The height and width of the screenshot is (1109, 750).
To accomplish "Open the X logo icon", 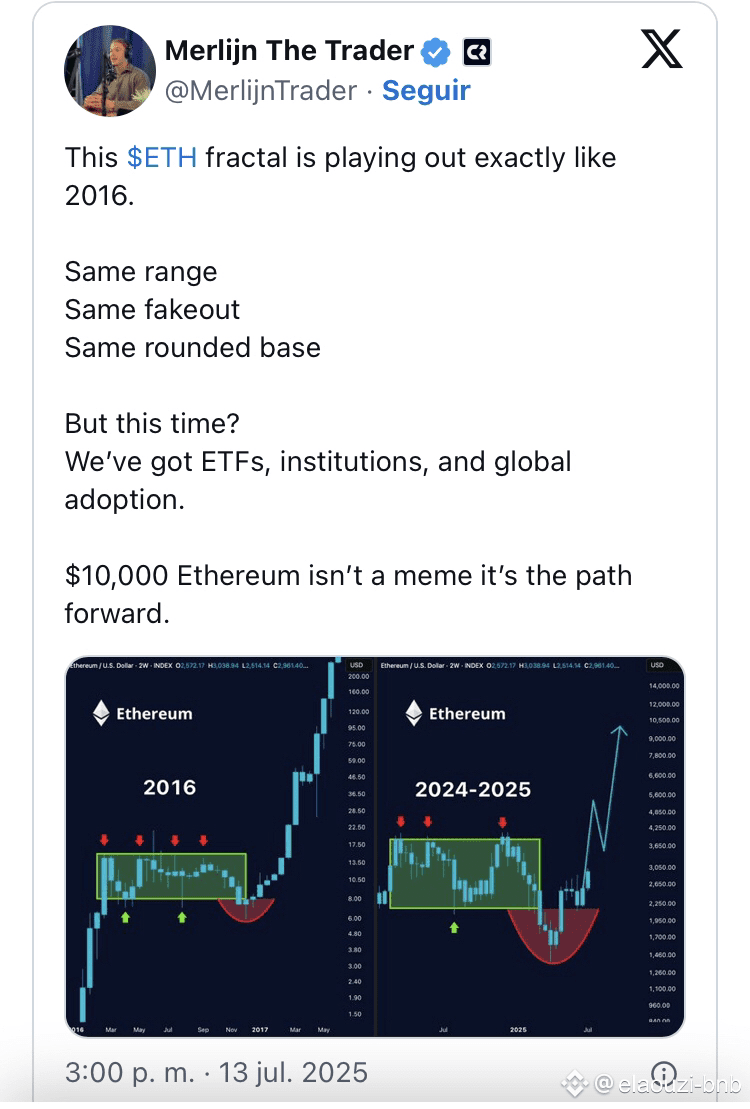I will (662, 49).
